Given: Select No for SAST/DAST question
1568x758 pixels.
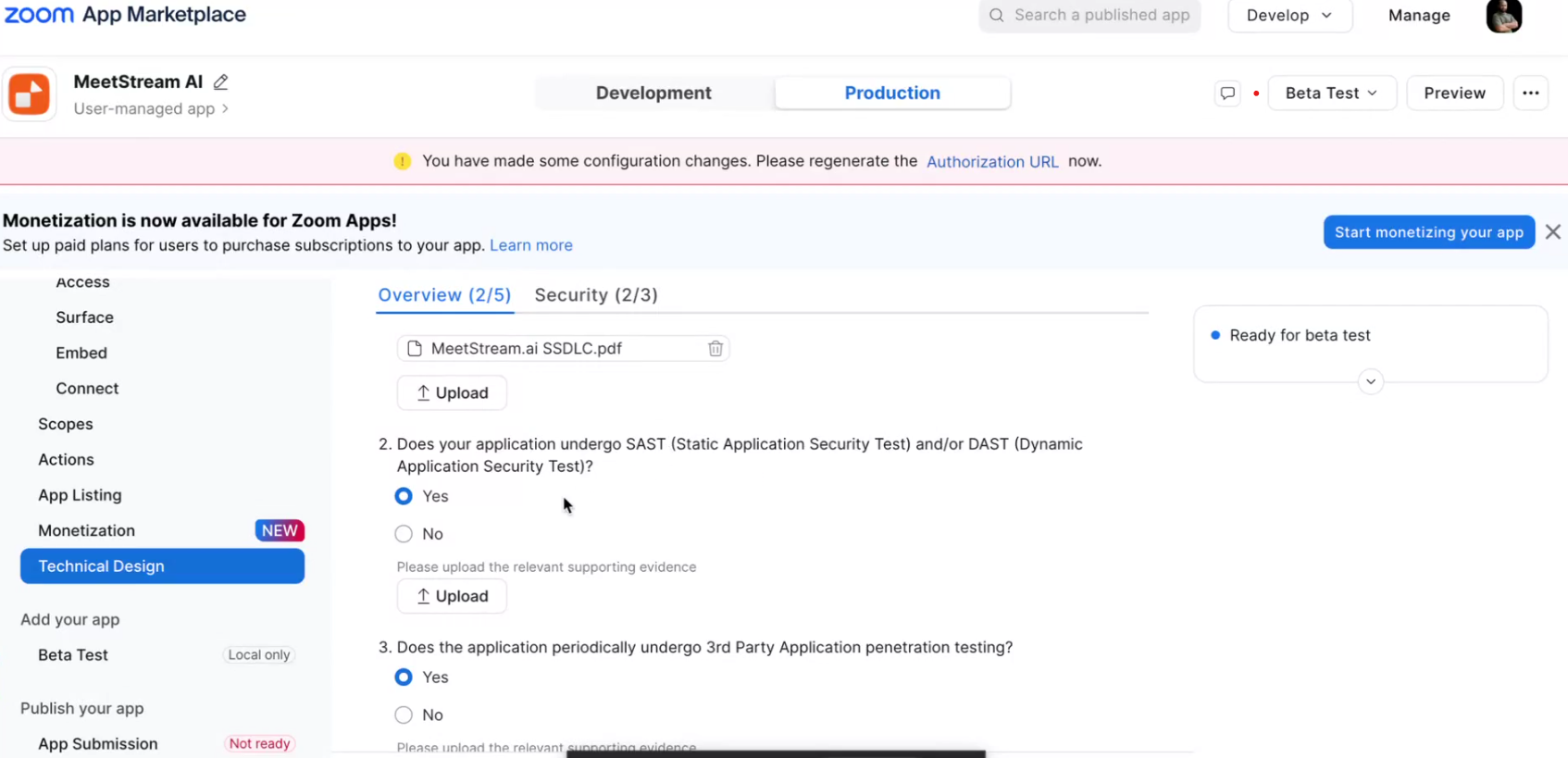Looking at the screenshot, I should click(x=404, y=534).
